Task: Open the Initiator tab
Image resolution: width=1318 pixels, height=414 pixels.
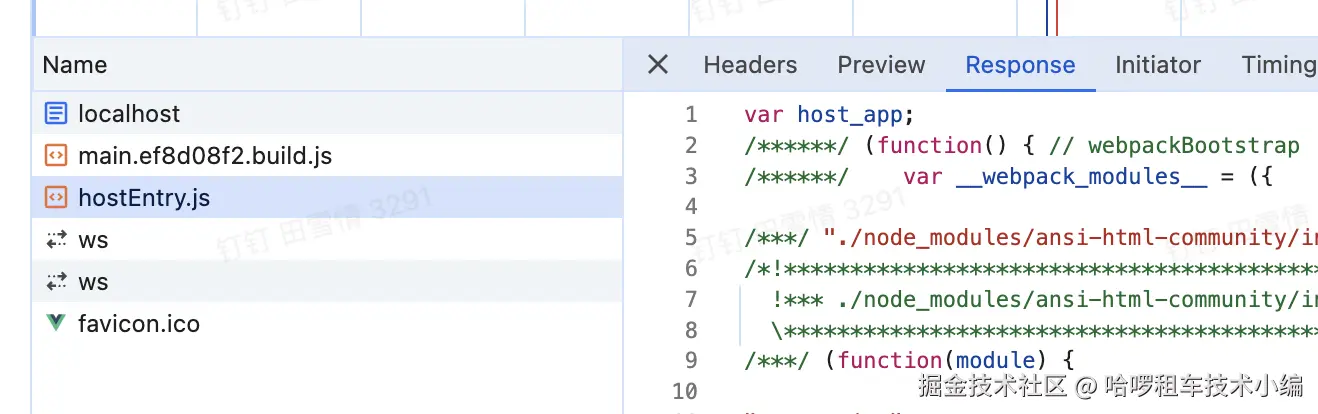Action: (x=1158, y=65)
